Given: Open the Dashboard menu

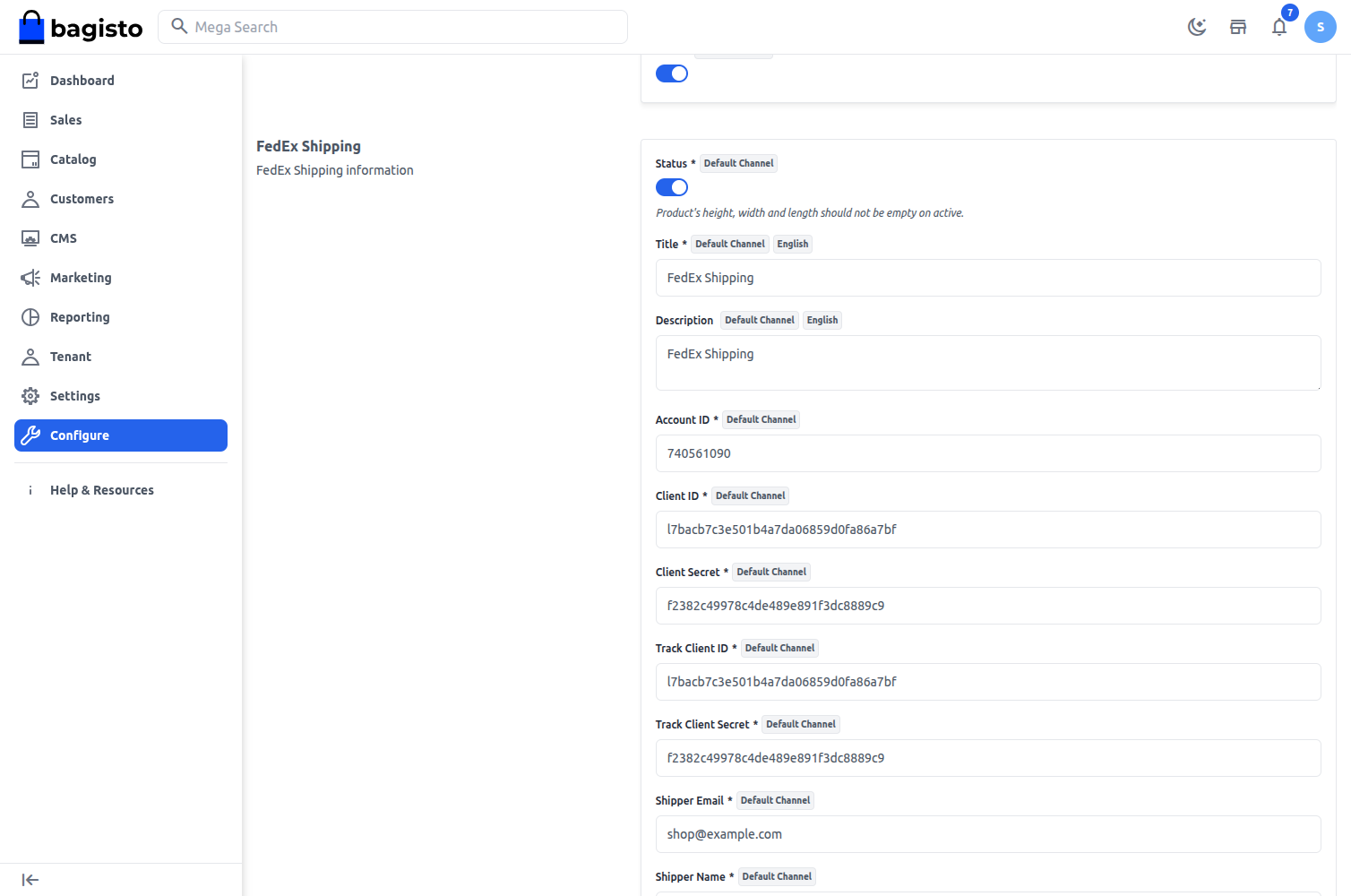Looking at the screenshot, I should click(x=121, y=81).
